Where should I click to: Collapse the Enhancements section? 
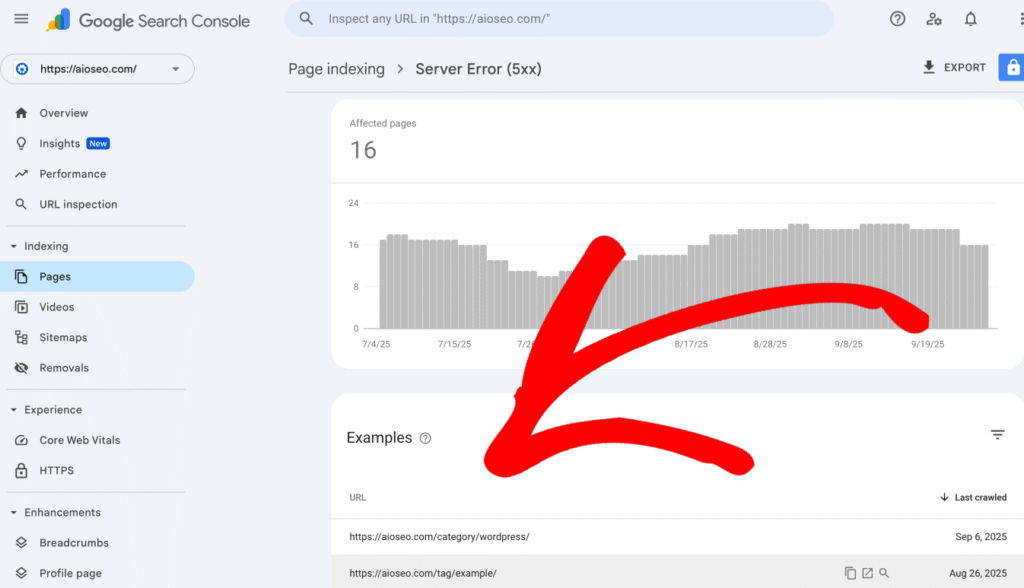(x=14, y=512)
